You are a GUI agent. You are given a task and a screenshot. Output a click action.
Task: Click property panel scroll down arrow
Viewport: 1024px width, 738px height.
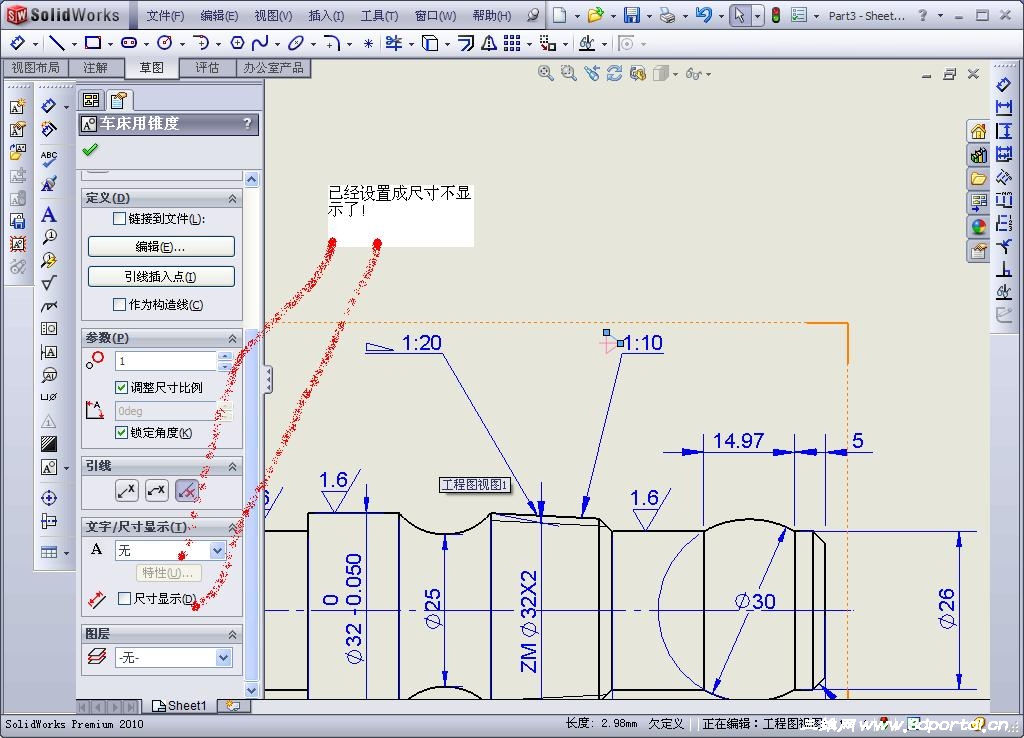(252, 690)
